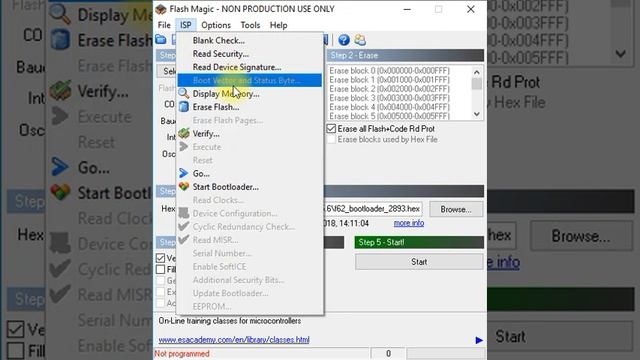Click the two-people toolbar icon
This screenshot has height=360, width=640.
click(360, 40)
